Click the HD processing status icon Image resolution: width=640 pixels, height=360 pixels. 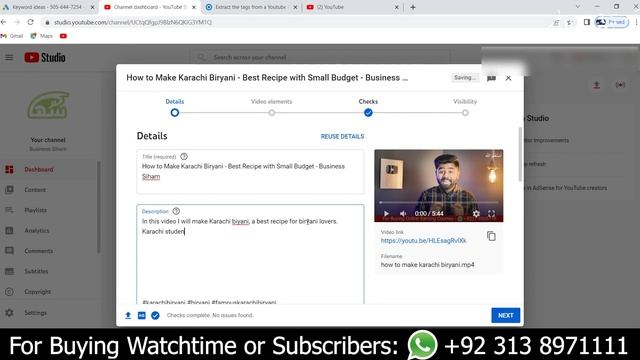pos(142,315)
